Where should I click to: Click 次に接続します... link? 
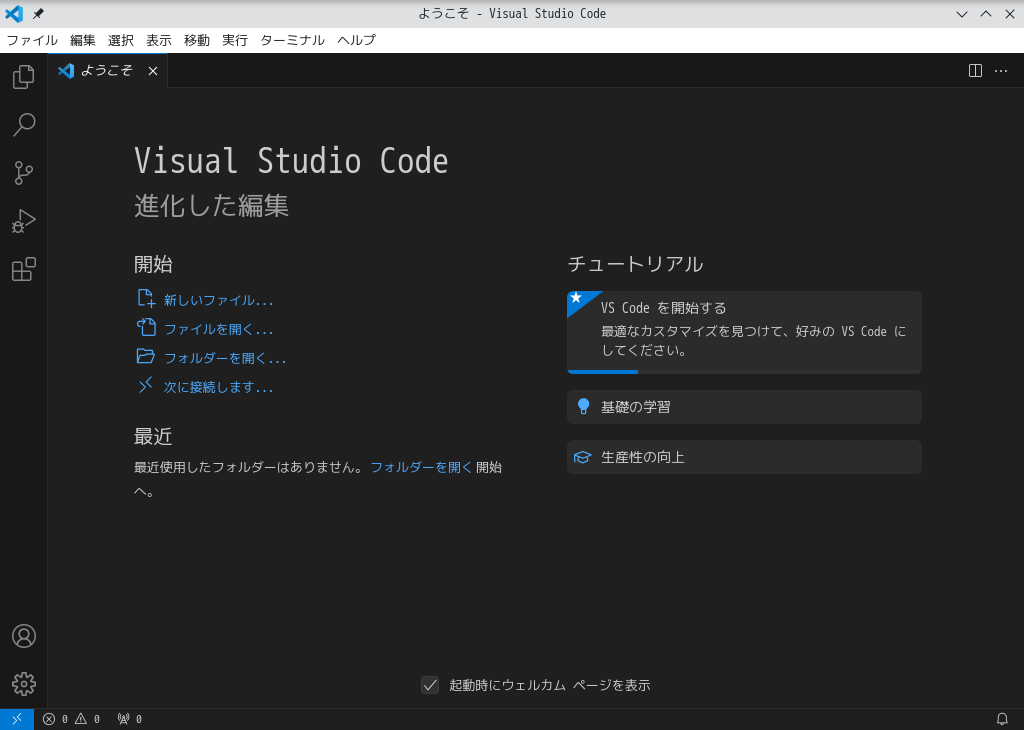[218, 387]
